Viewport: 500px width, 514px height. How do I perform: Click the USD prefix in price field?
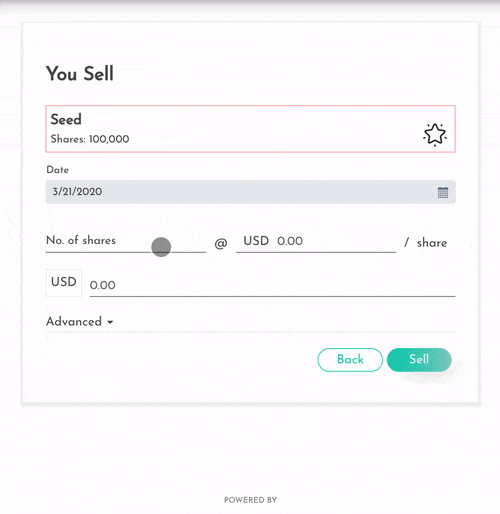tap(256, 241)
